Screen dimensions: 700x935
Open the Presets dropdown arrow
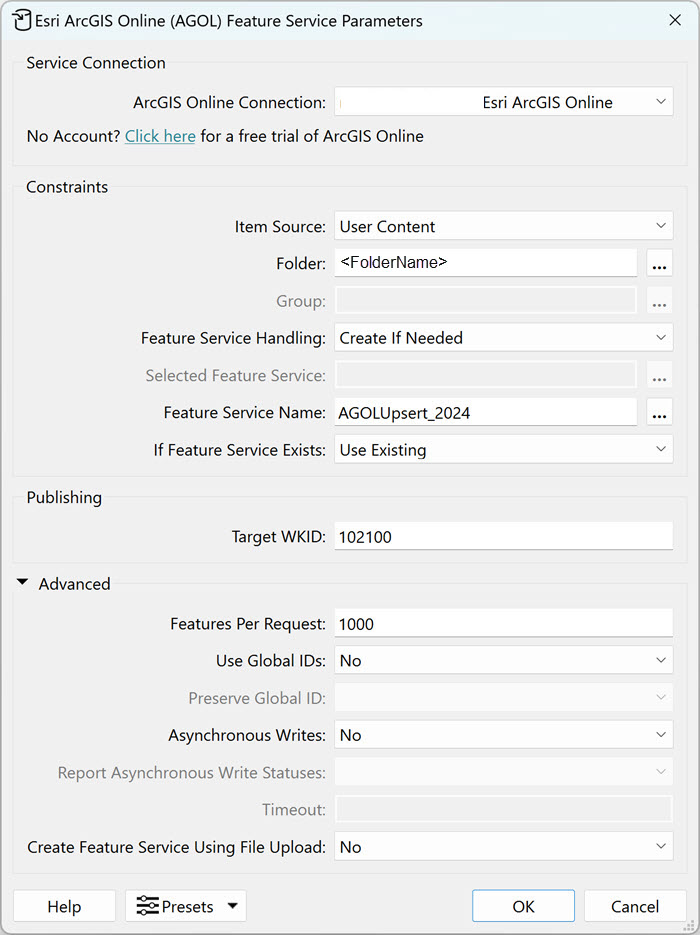pyautogui.click(x=233, y=906)
